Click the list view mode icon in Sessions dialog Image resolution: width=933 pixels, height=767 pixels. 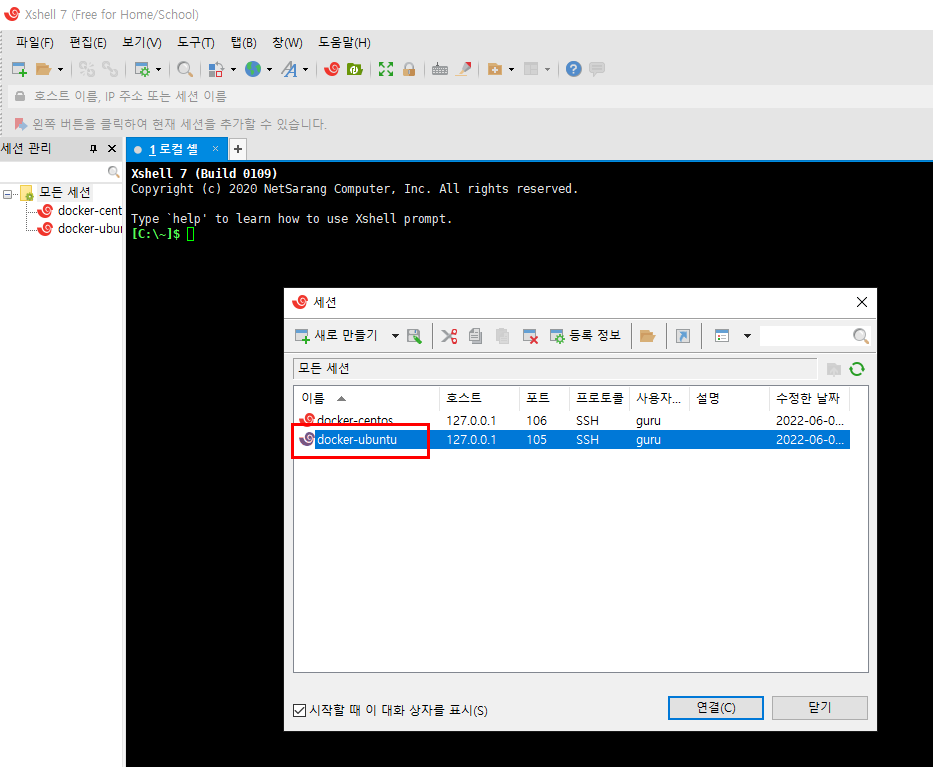click(x=722, y=336)
